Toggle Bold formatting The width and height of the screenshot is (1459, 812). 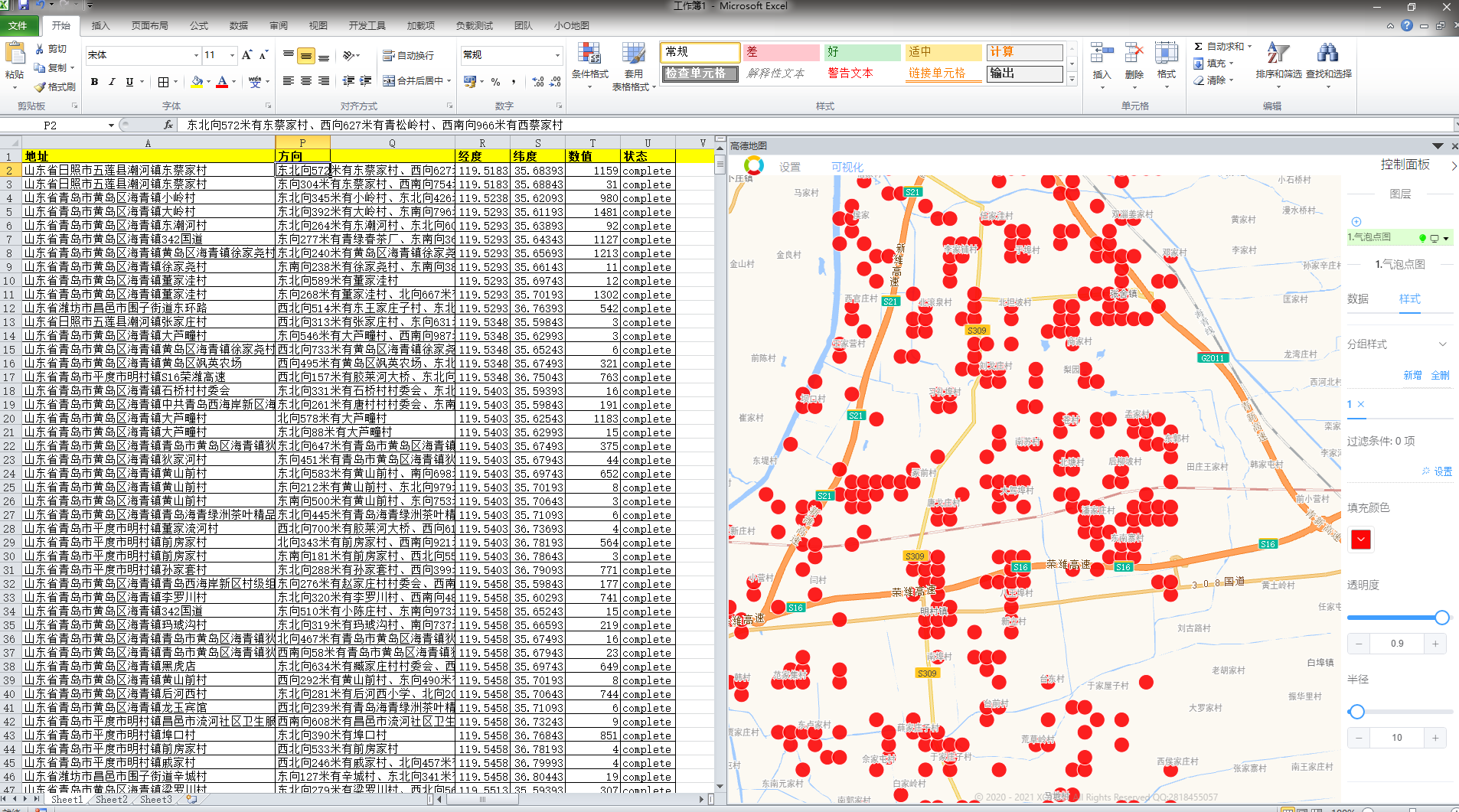pos(94,82)
